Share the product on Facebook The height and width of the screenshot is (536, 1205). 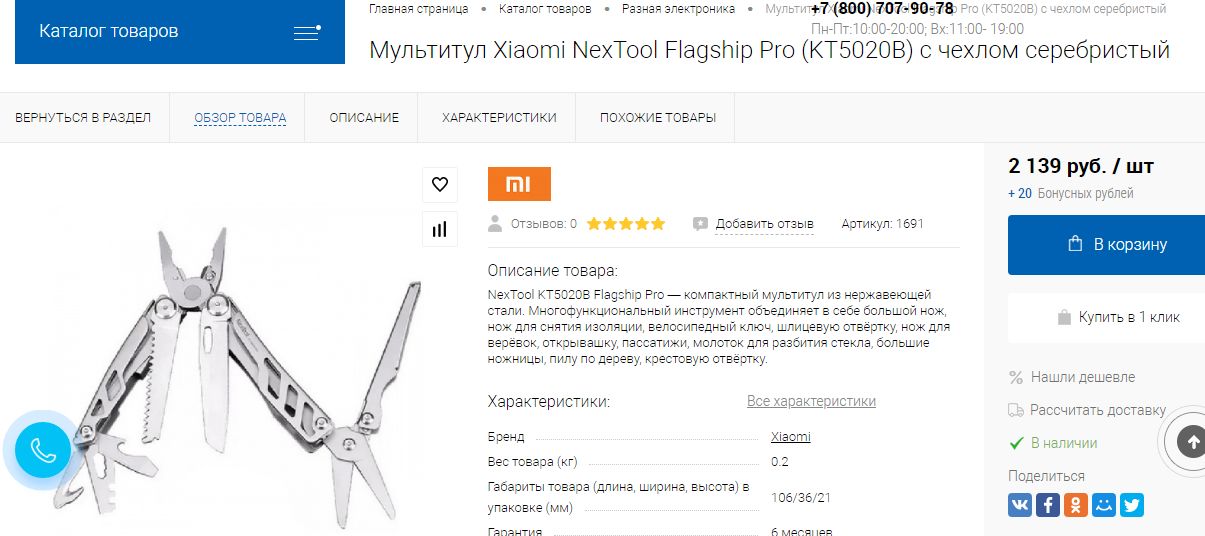1048,505
